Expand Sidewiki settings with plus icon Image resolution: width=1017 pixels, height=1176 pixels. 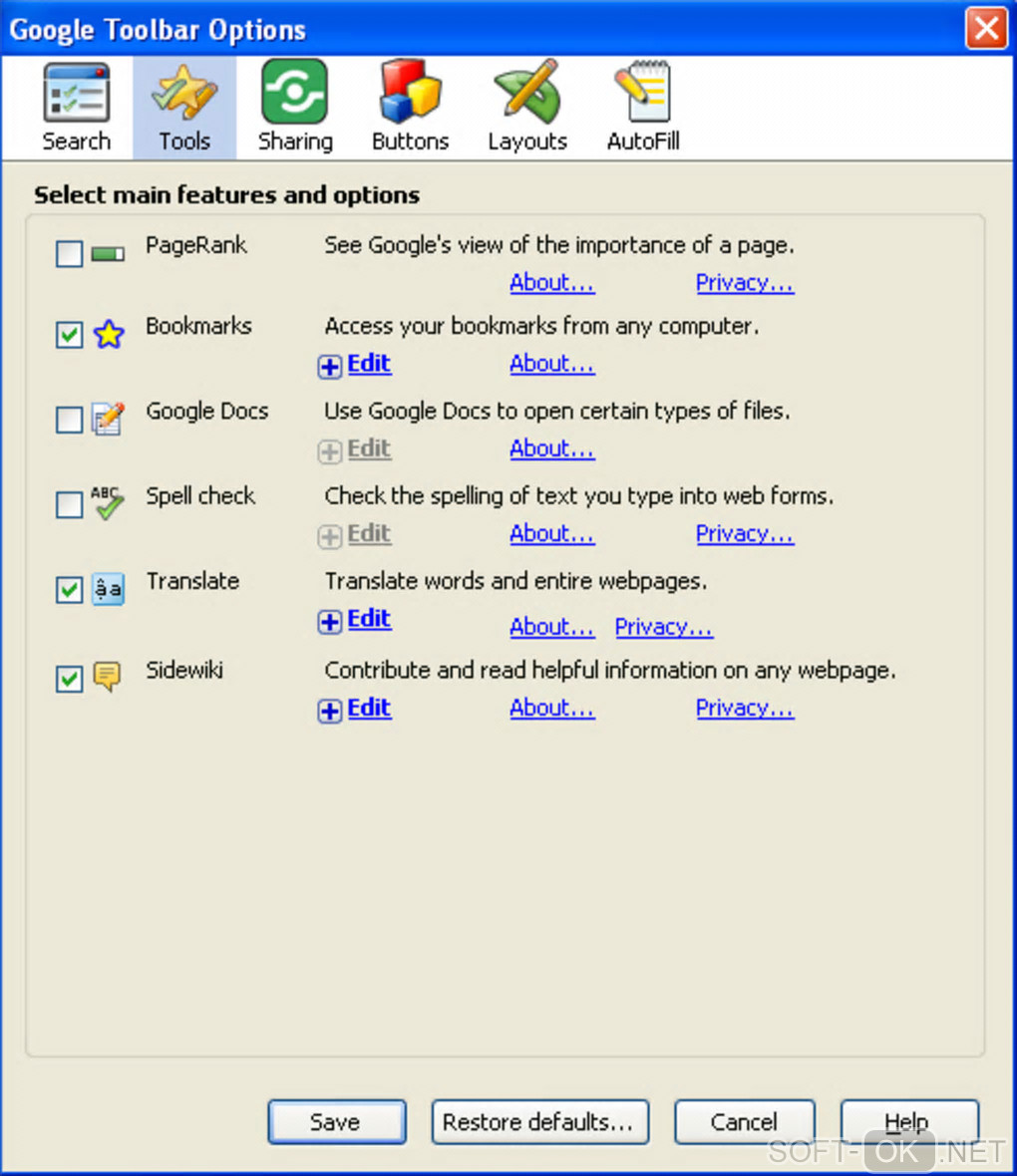329,711
